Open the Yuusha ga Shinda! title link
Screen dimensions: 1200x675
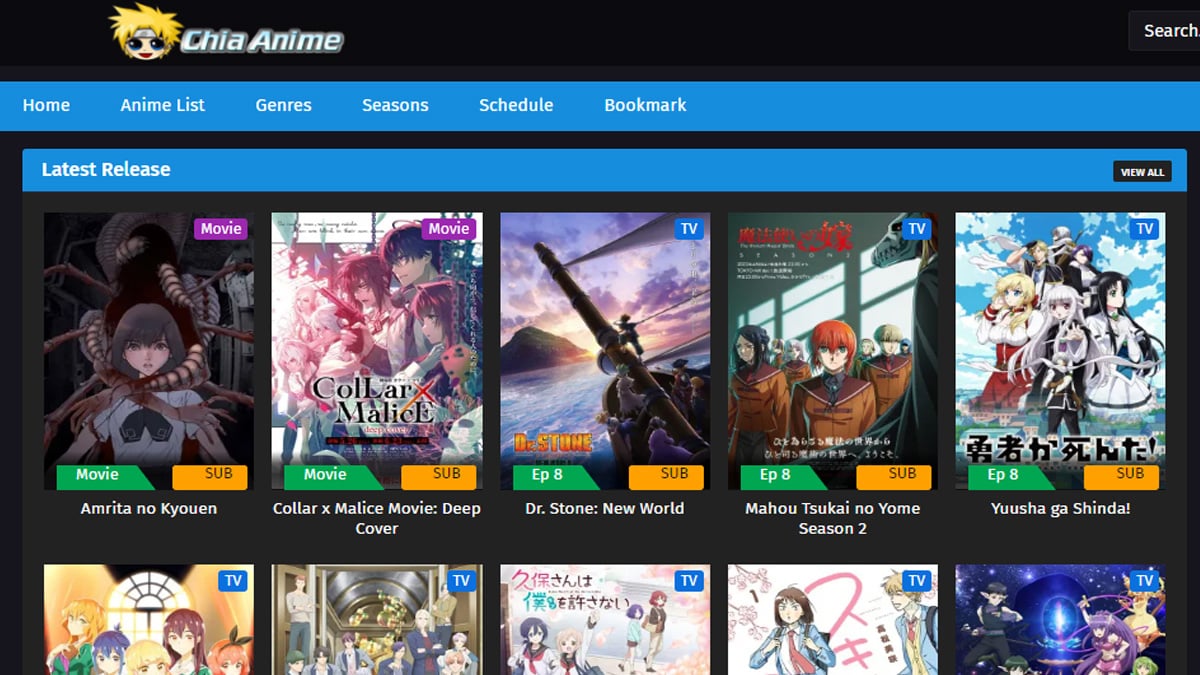coord(1060,508)
